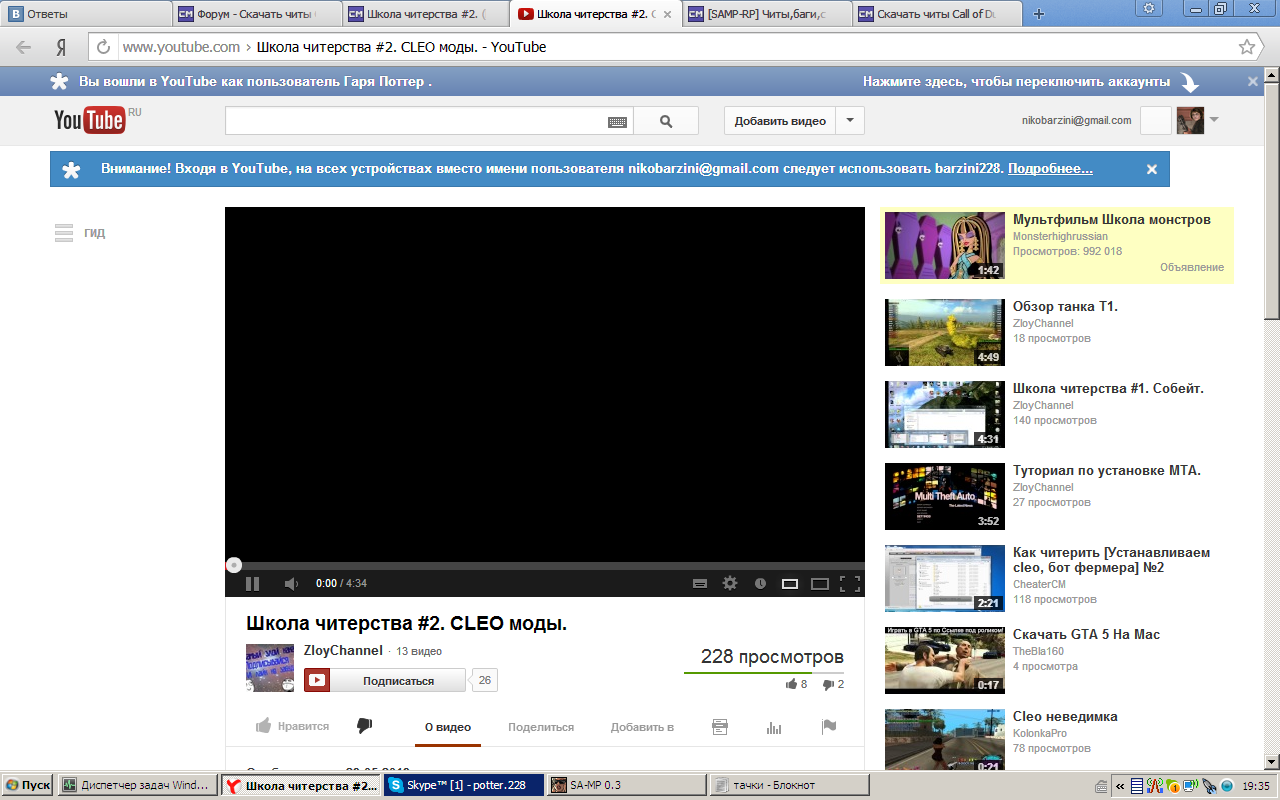This screenshot has width=1280, height=800.
Task: Expand the Добавить видео dropdown arrow
Action: [x=850, y=121]
